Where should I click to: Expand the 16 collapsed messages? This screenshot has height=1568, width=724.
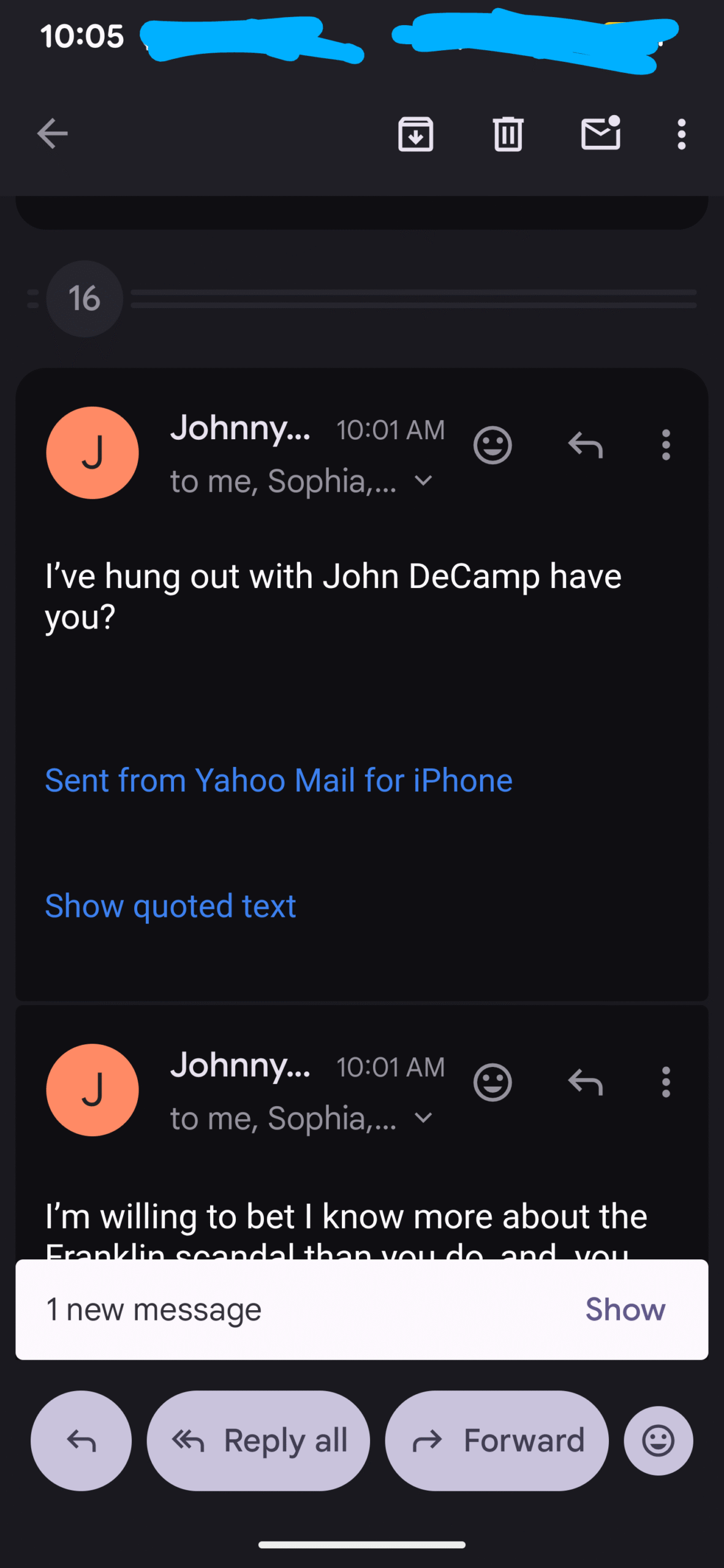85,299
